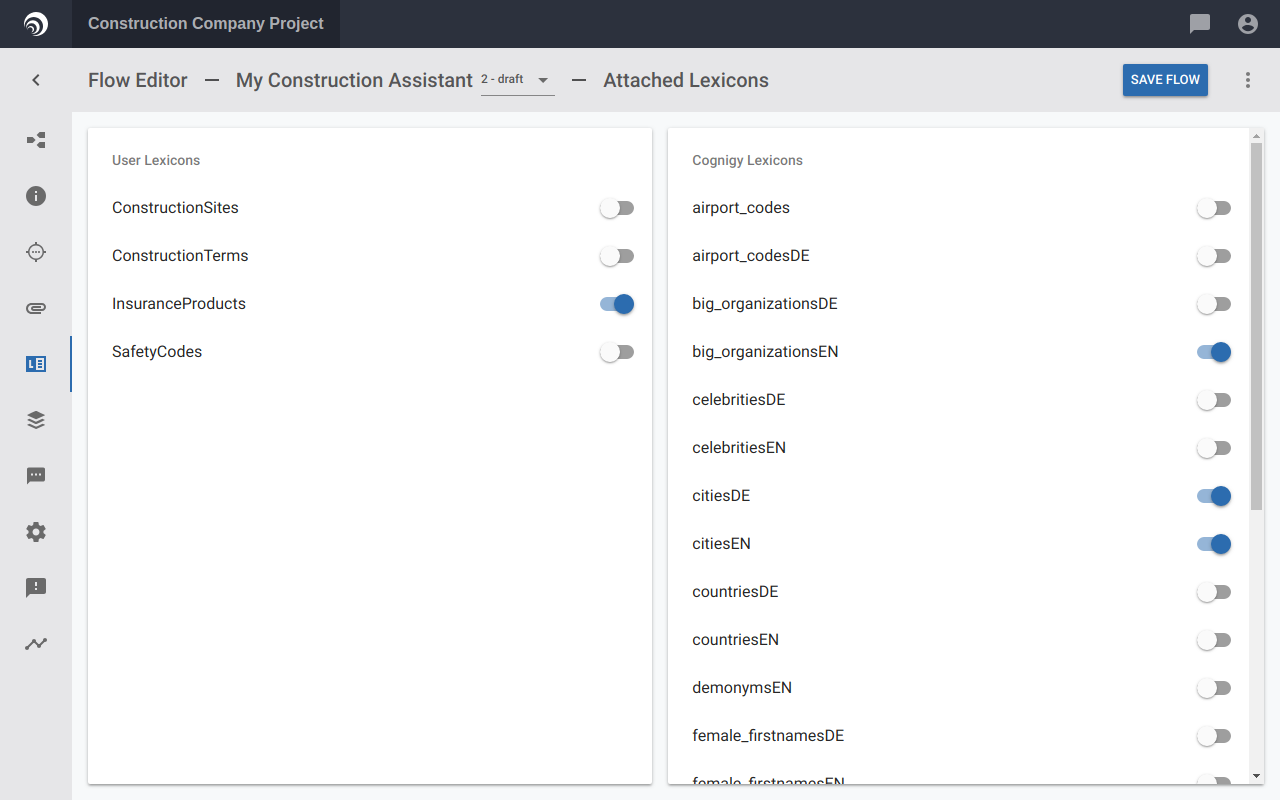Click the countriesDE label

point(735,592)
